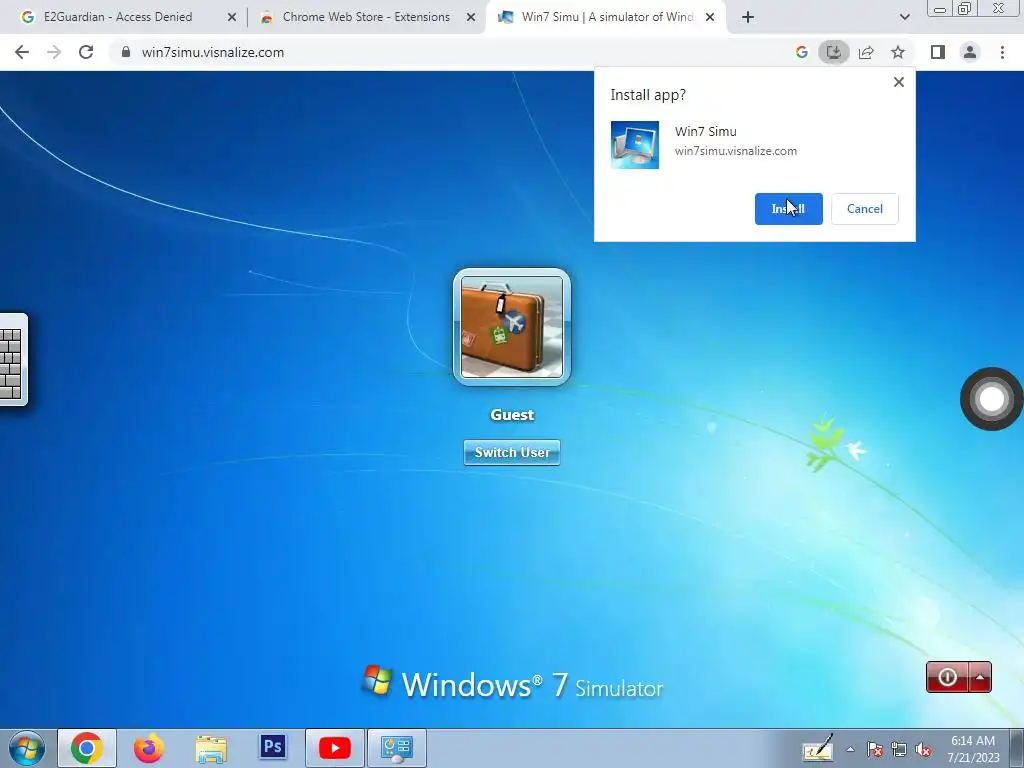Click the address bar URL field
This screenshot has height=768, width=1024.
(x=451, y=52)
